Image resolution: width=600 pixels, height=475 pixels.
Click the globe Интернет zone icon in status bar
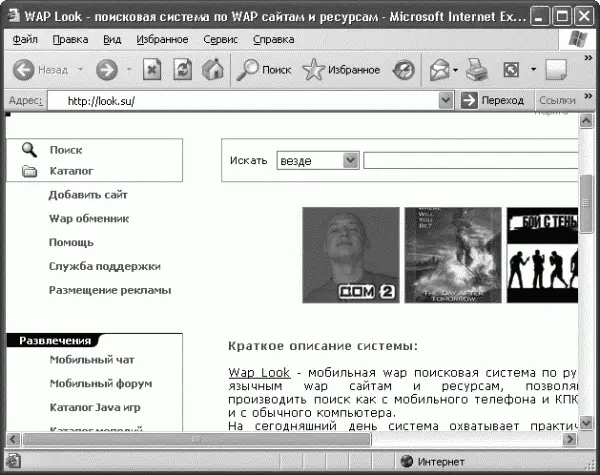[x=406, y=461]
